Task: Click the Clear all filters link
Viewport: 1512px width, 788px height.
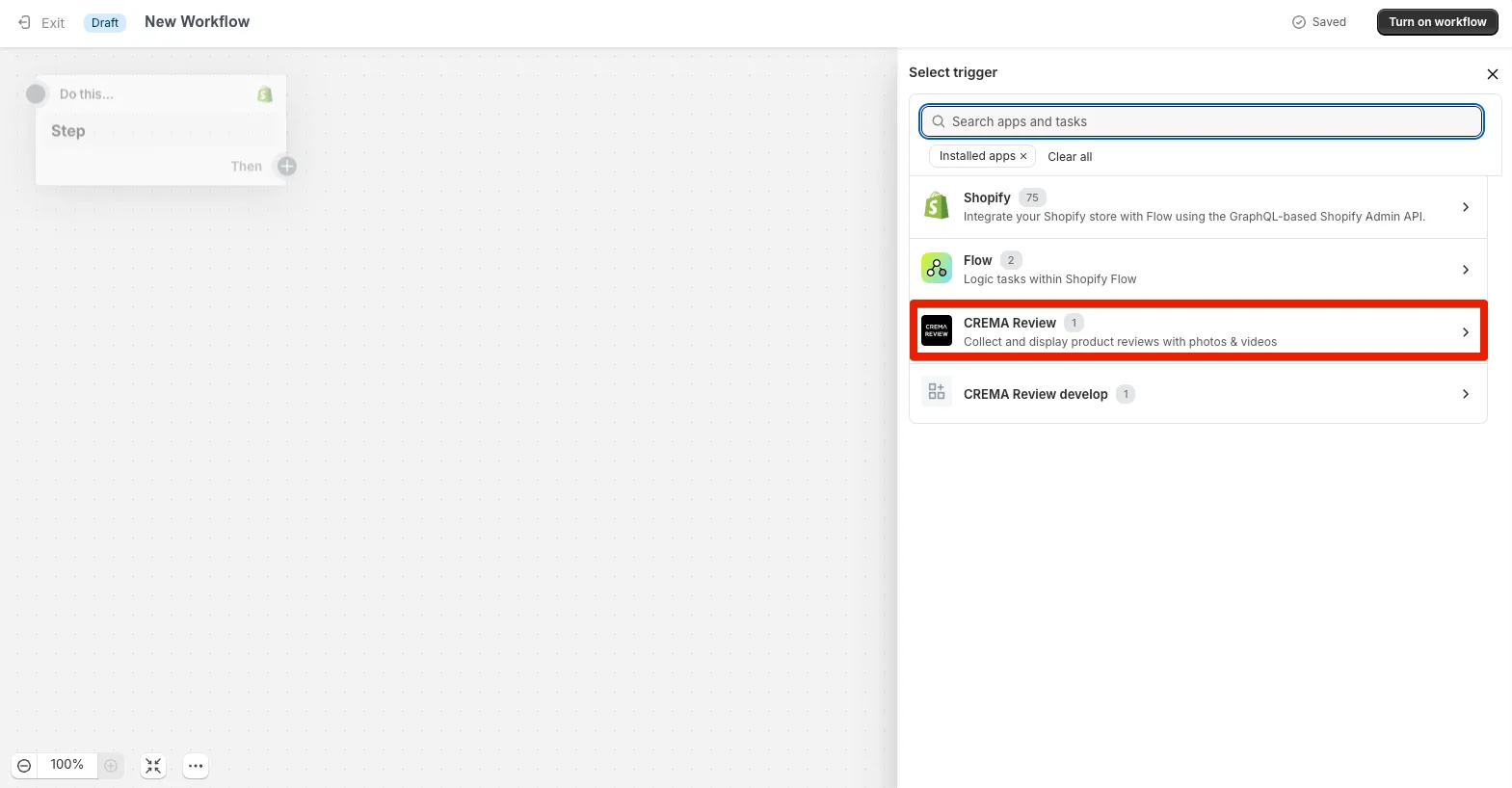Action: pos(1070,157)
